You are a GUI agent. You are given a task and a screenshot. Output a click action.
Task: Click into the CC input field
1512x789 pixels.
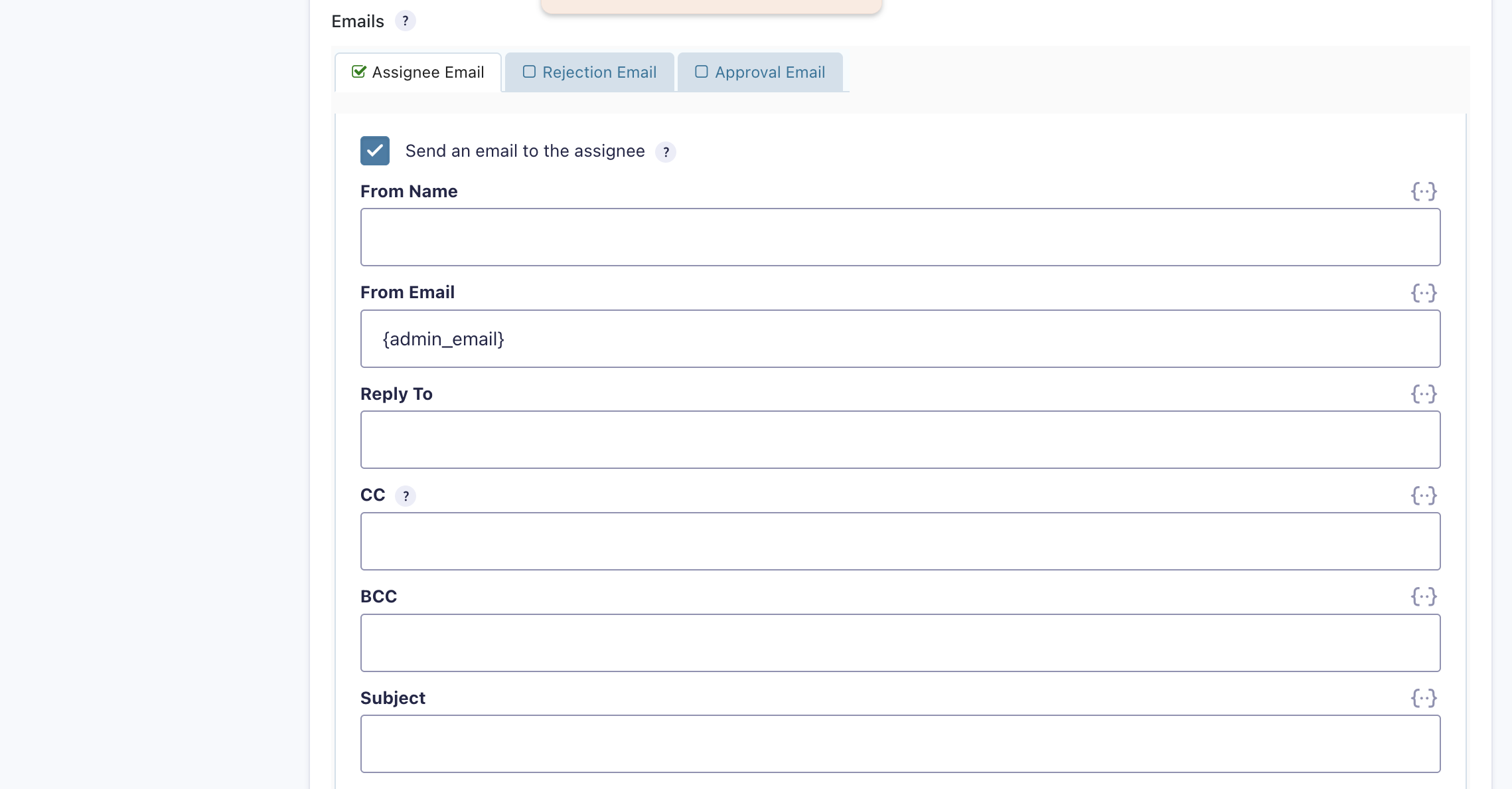click(900, 541)
